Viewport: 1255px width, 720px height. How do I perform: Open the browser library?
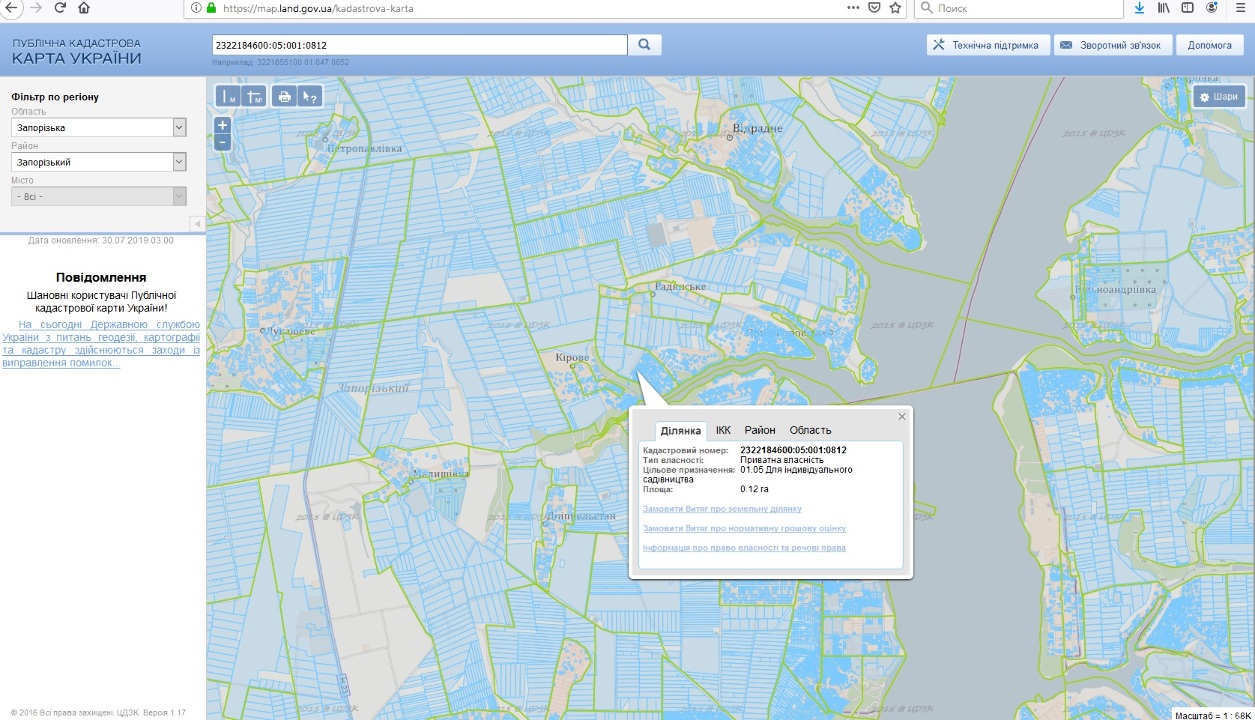coord(1164,8)
